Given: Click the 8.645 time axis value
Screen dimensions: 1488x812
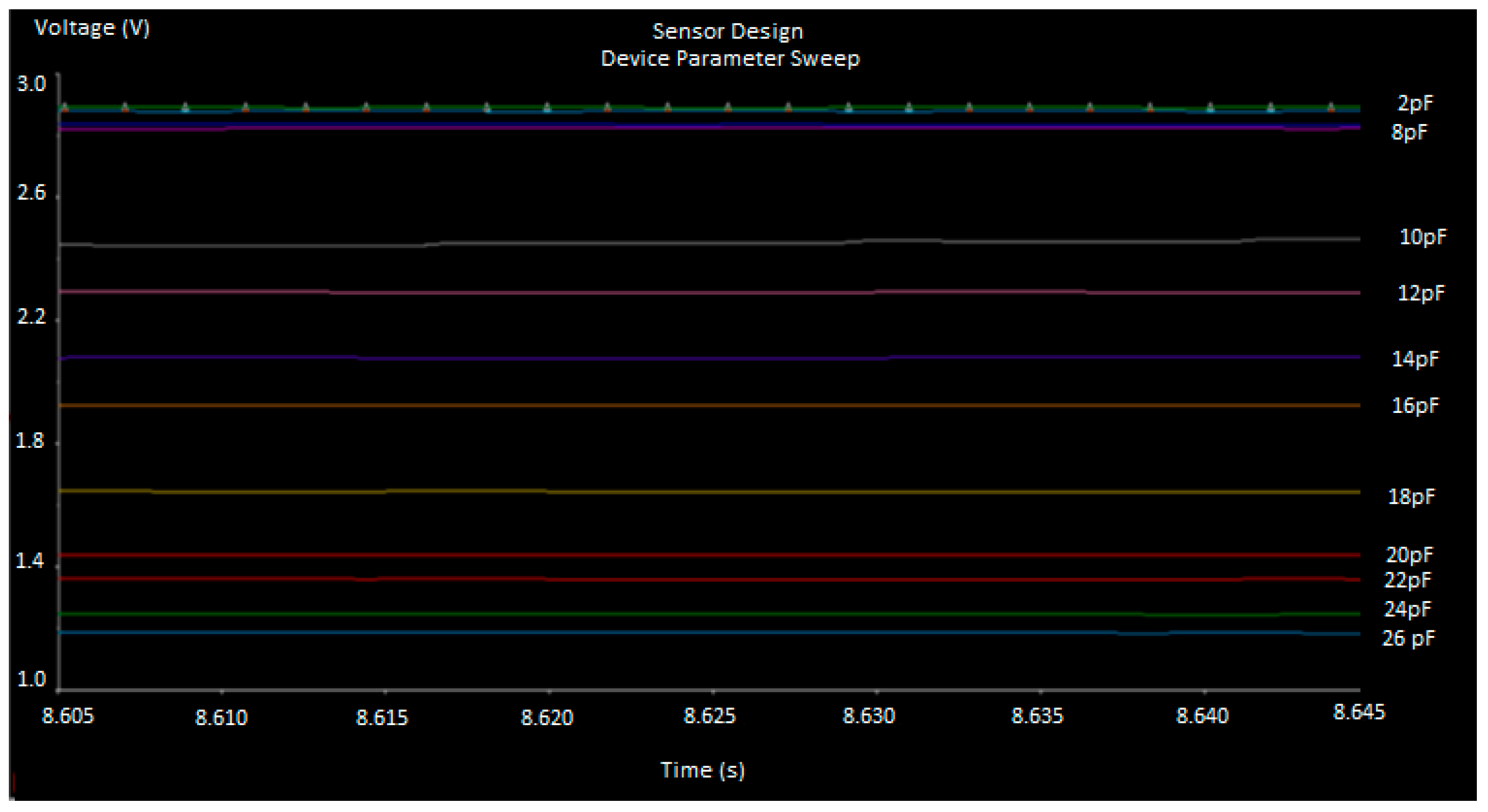Looking at the screenshot, I should tap(1359, 713).
